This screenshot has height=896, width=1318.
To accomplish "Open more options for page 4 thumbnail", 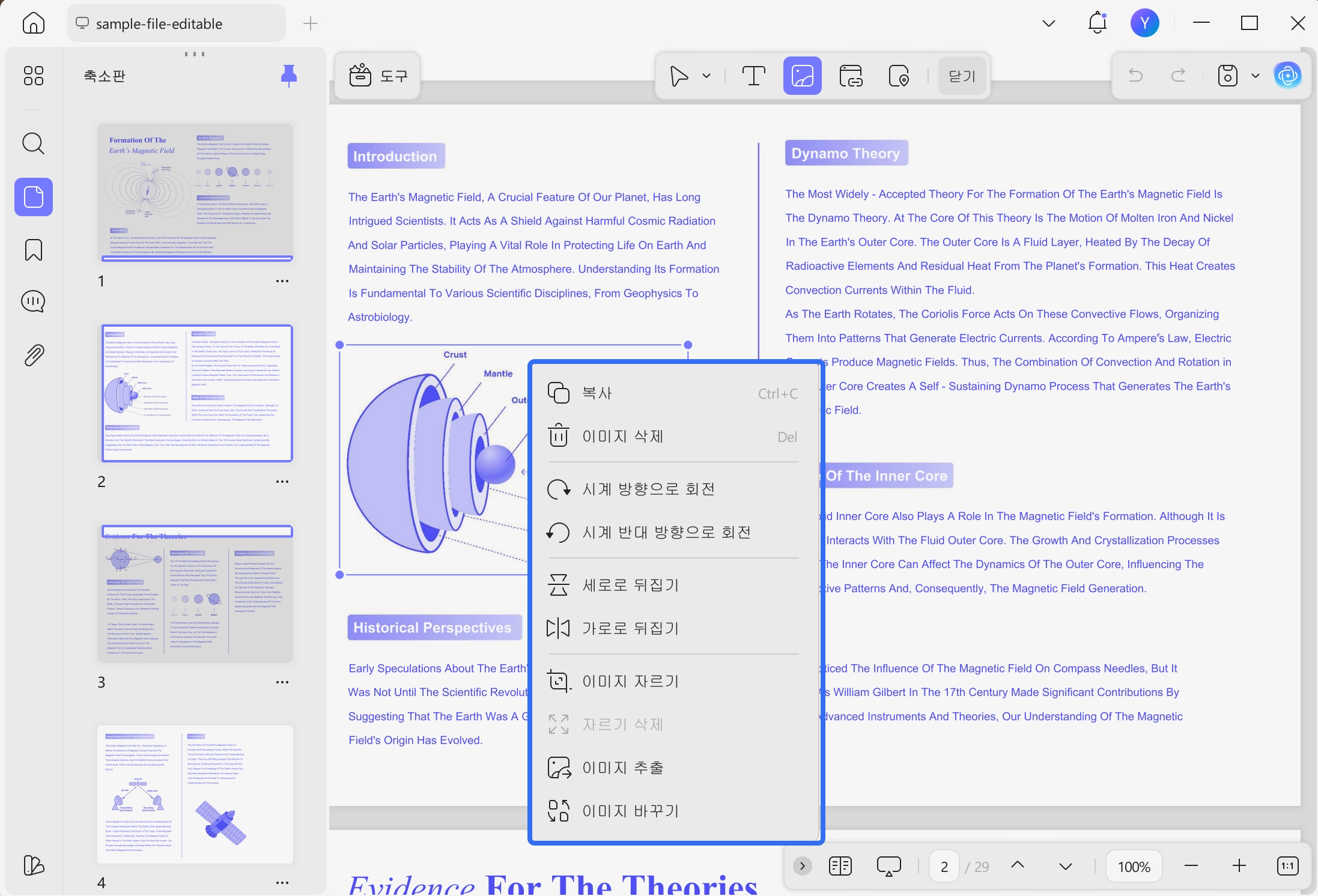I will 282,883.
